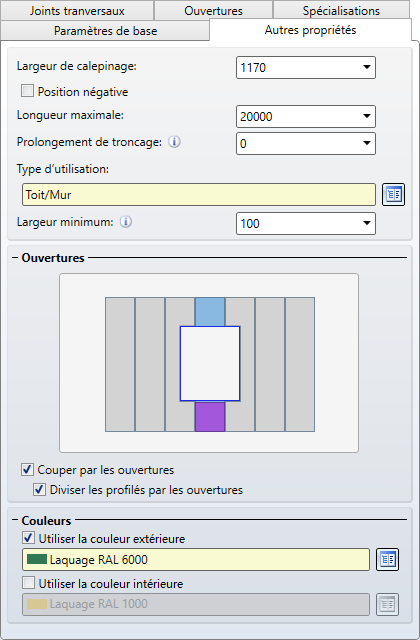The image size is (420, 640).
Task: Open color catalog for Laquage RAL 6000
Action: 387,559
